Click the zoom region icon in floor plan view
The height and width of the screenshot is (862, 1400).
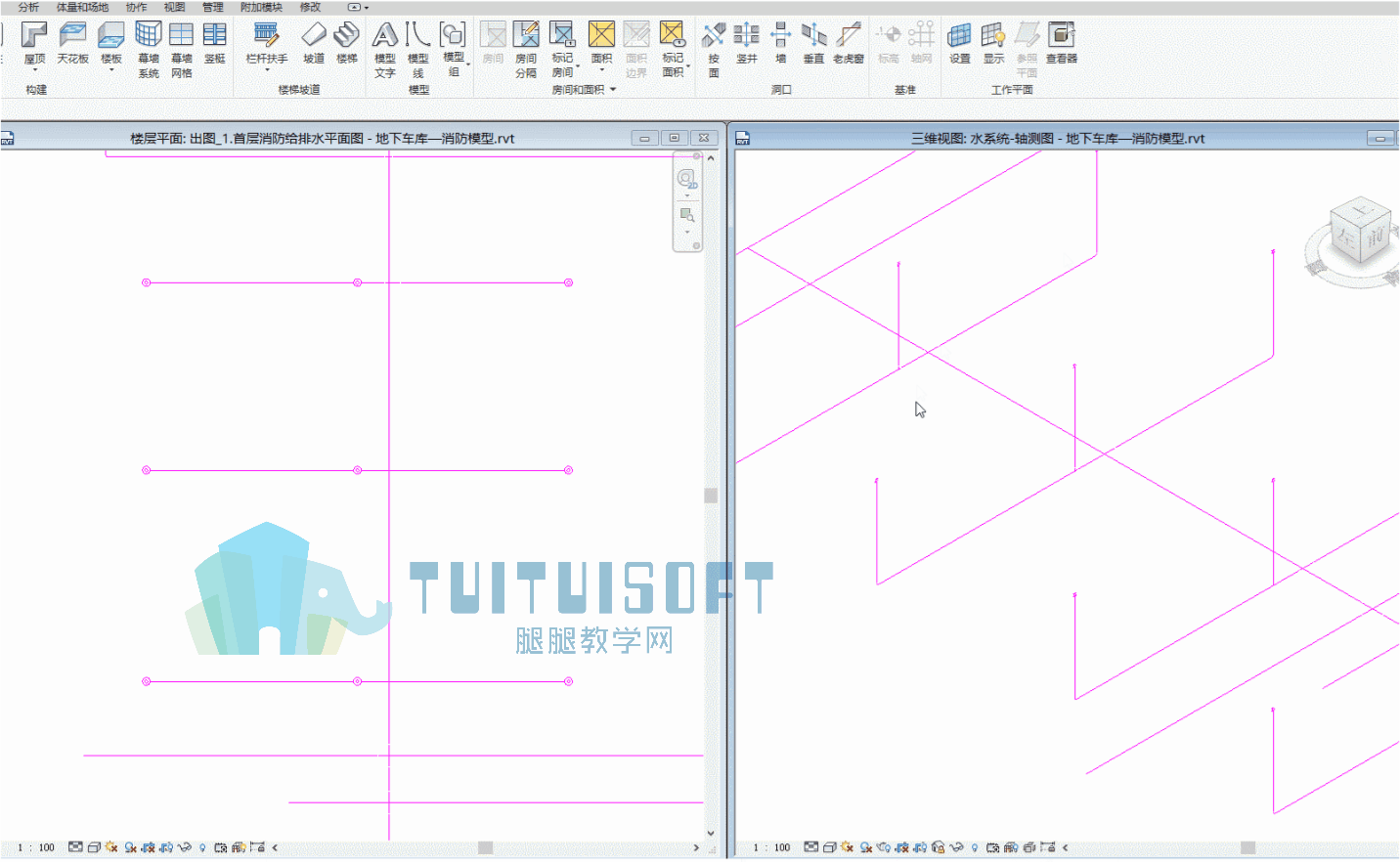[x=687, y=215]
